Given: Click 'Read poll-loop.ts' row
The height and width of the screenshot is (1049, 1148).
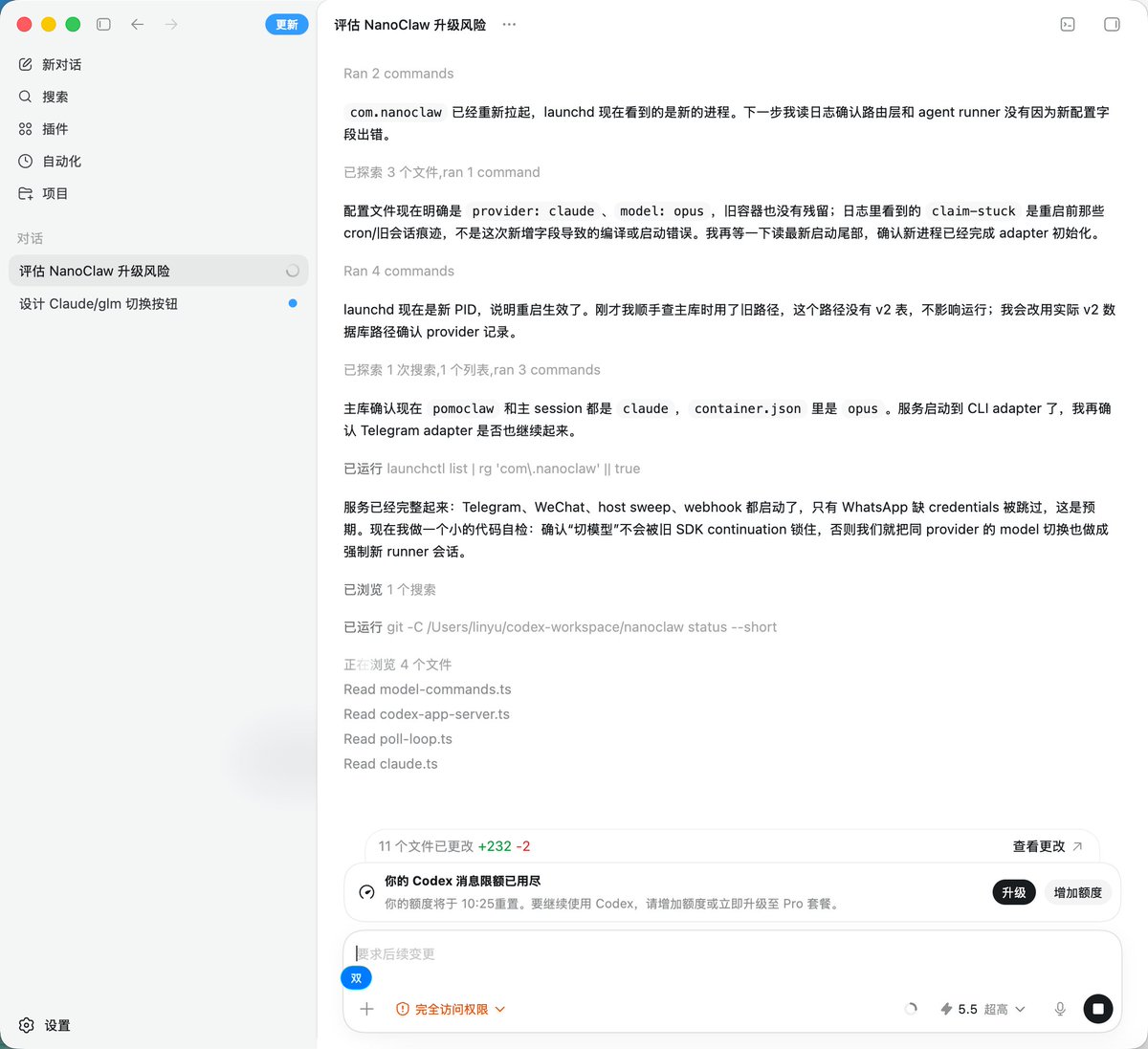Looking at the screenshot, I should pos(398,739).
